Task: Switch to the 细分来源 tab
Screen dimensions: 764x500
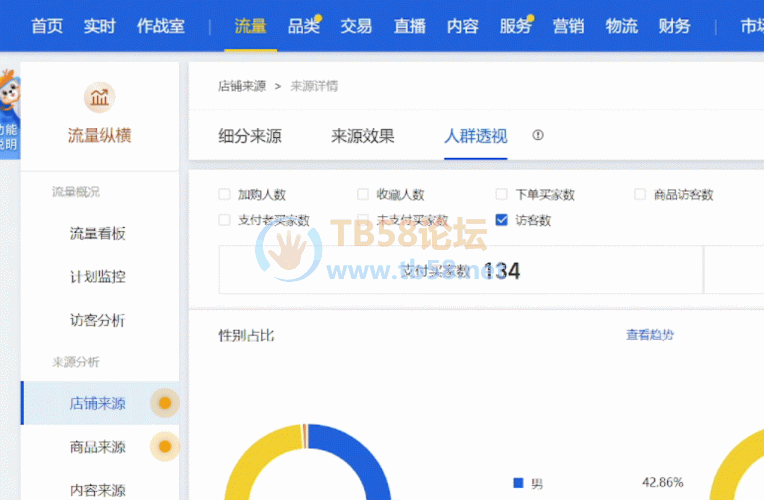Action: coord(250,136)
